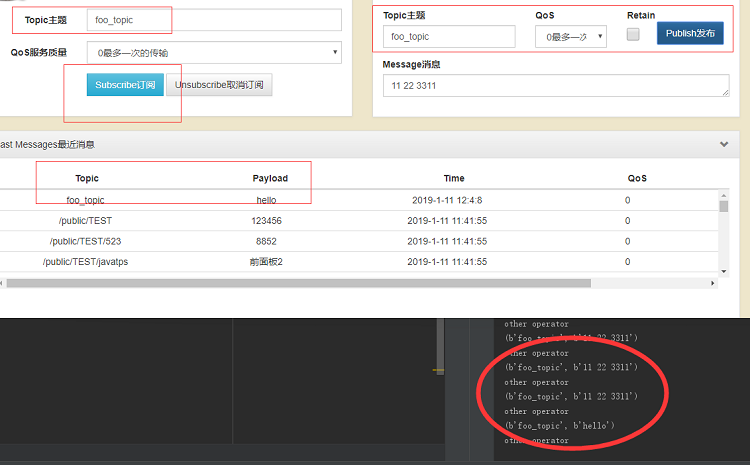This screenshot has height=465, width=750.
Task: Click the Payload column header
Action: coord(270,178)
